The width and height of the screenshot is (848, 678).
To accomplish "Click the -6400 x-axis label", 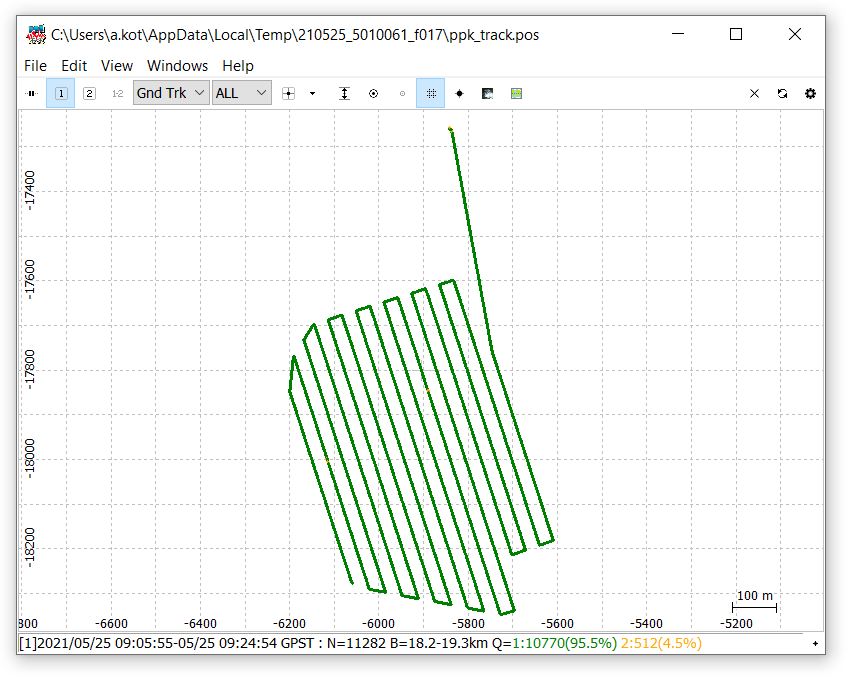I will [x=200, y=623].
